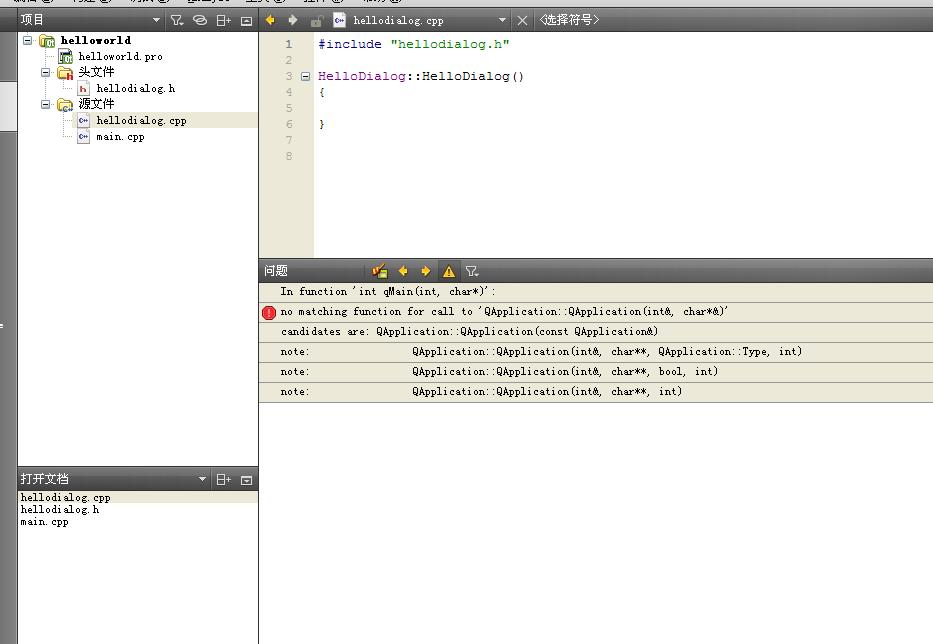The width and height of the screenshot is (933, 644).
Task: Click HelloDialog::HelloDialog() code line
Action: coord(421,76)
